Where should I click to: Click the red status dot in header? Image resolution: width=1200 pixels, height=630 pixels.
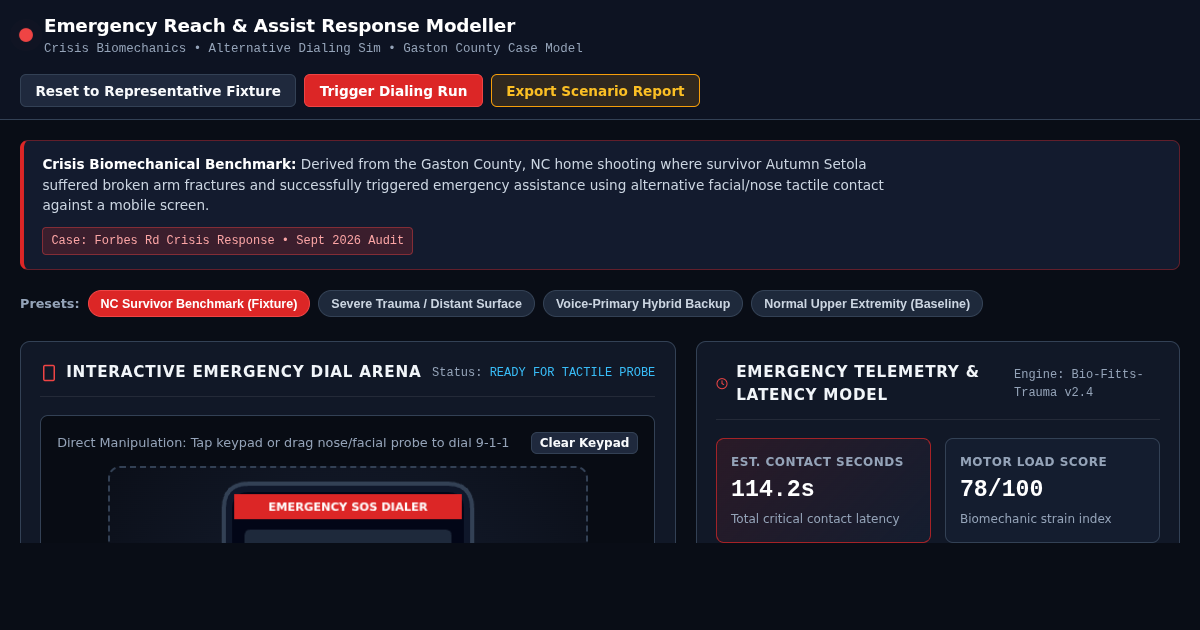coord(26,35)
